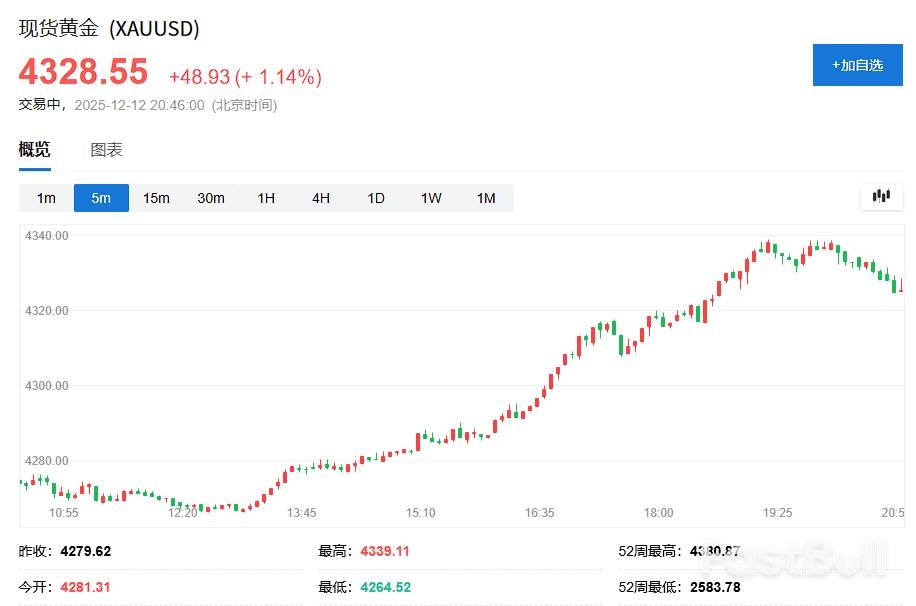Set chart interval to 1H
The width and height of the screenshot is (916, 606).
click(266, 198)
